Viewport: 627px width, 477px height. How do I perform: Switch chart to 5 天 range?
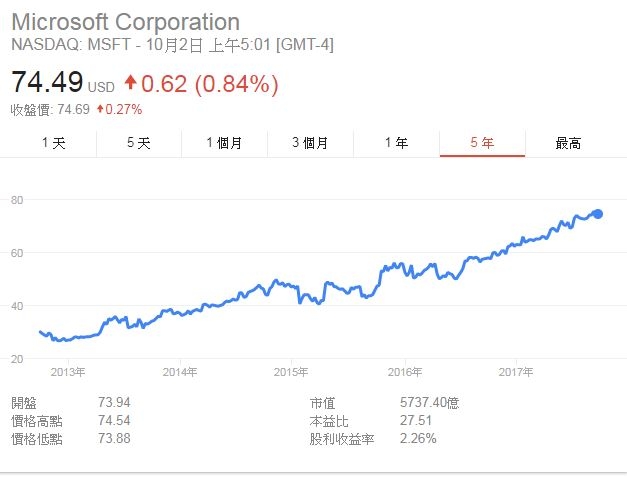pos(139,143)
